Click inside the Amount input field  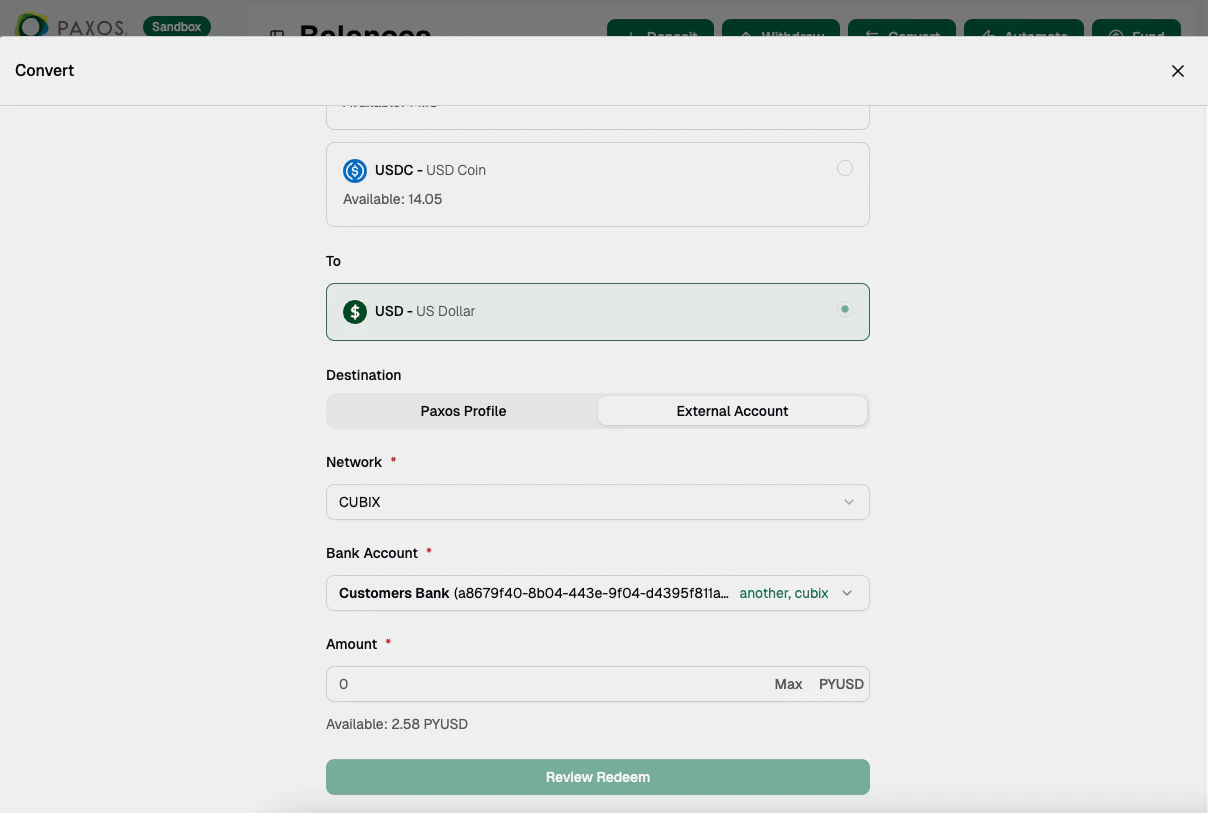click(500, 684)
